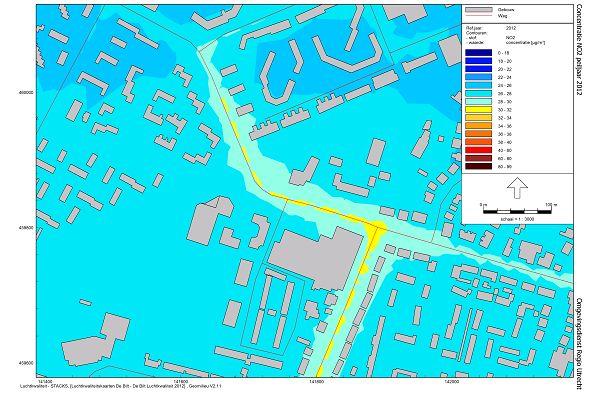Click the Weg line legend symbol
Screen dimensions: 606x397
(x=478, y=16)
